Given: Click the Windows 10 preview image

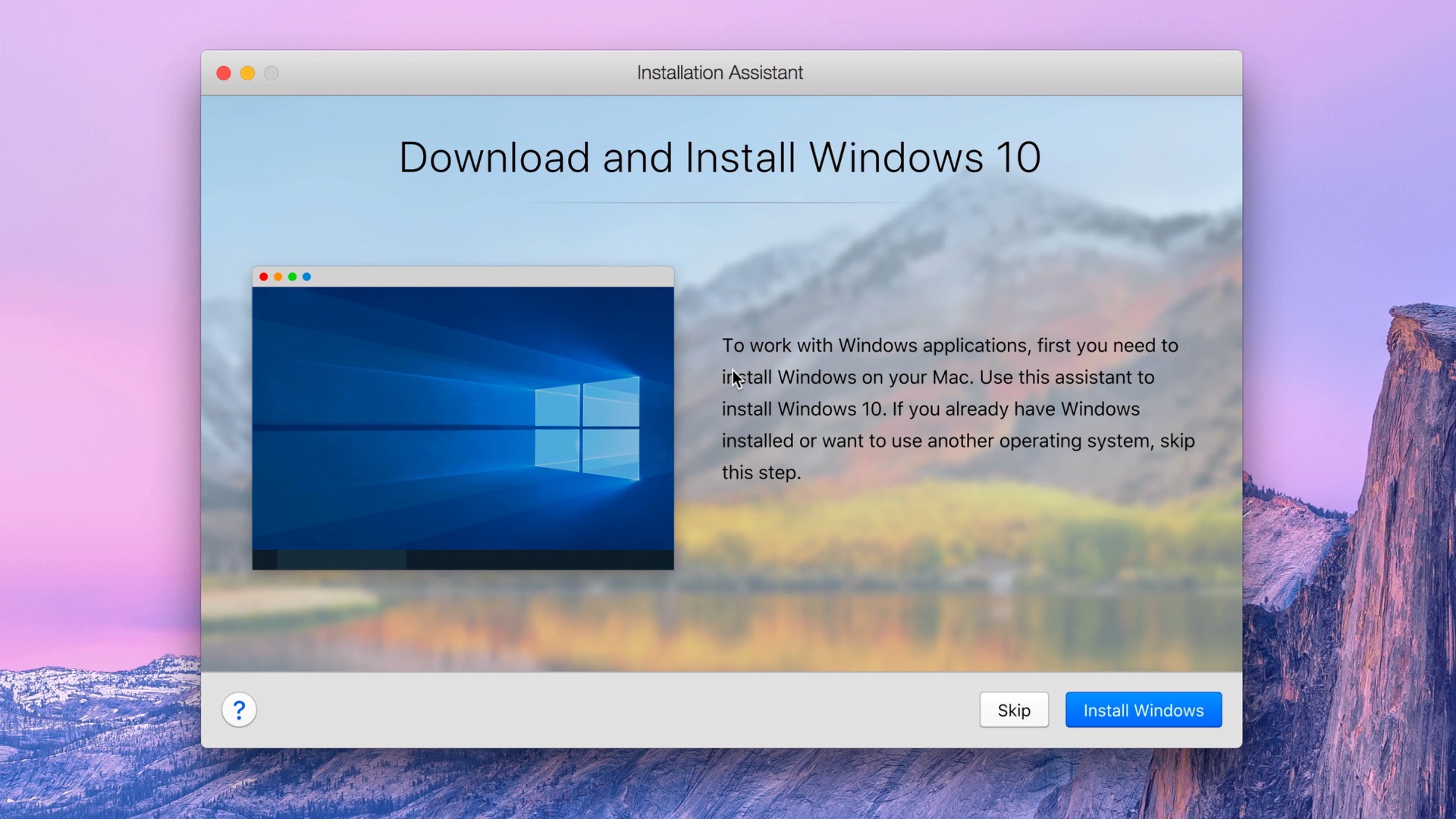Looking at the screenshot, I should click(463, 418).
